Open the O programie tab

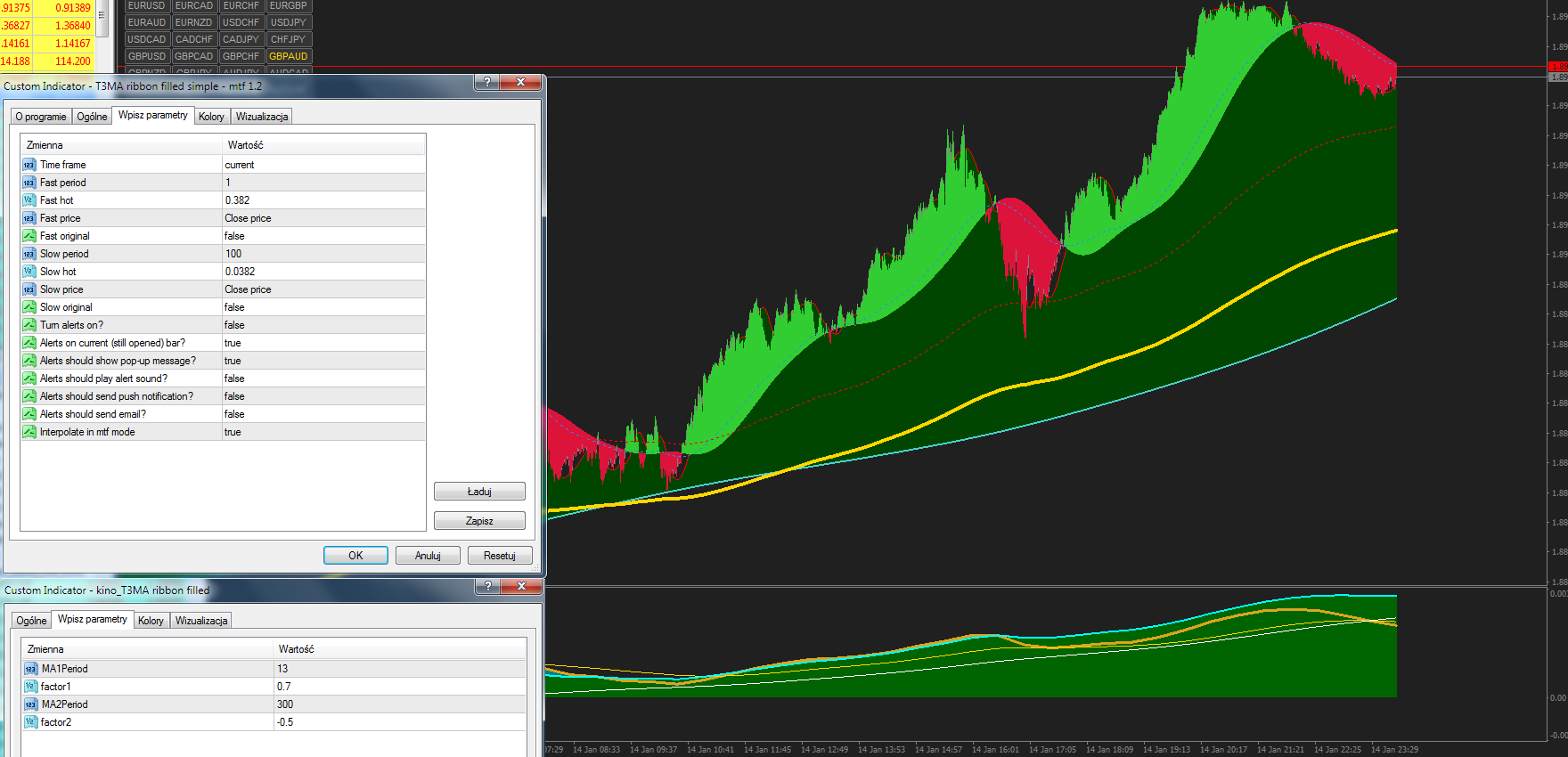41,117
